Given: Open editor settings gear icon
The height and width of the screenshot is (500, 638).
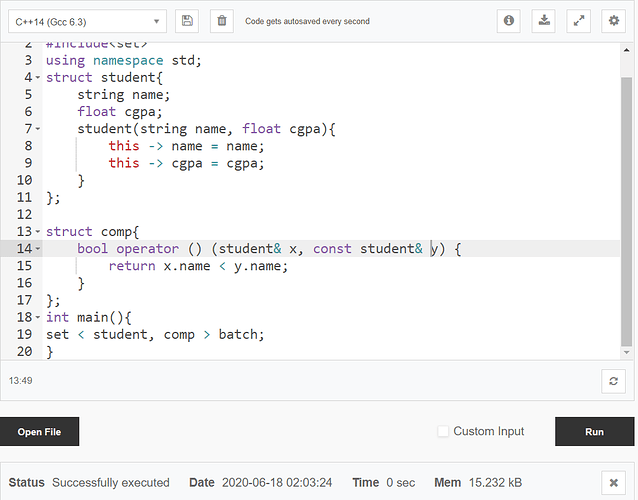Looking at the screenshot, I should click(x=614, y=21).
